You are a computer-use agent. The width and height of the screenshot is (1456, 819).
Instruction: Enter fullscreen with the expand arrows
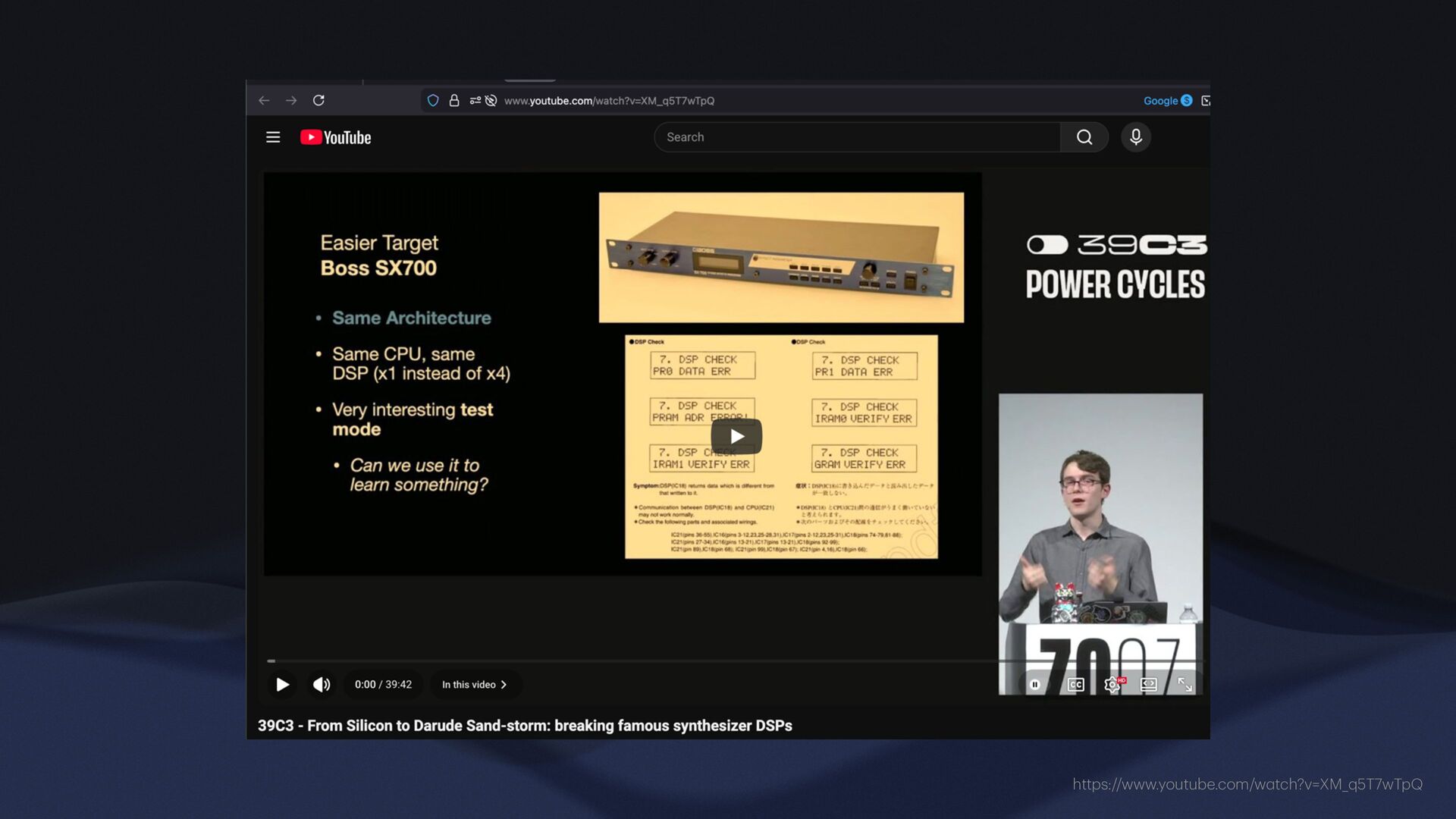1185,685
